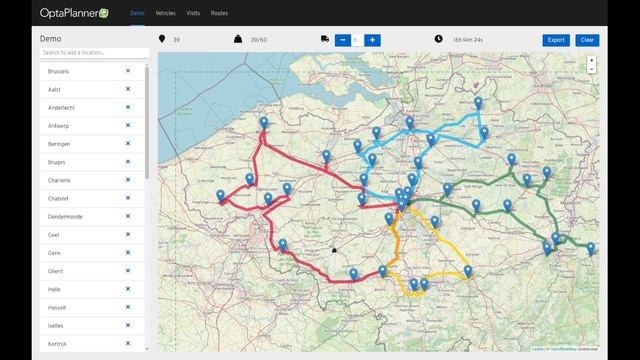Screen dimensions: 640x360
Task: Click the clock travel time icon
Action: pos(438,39)
